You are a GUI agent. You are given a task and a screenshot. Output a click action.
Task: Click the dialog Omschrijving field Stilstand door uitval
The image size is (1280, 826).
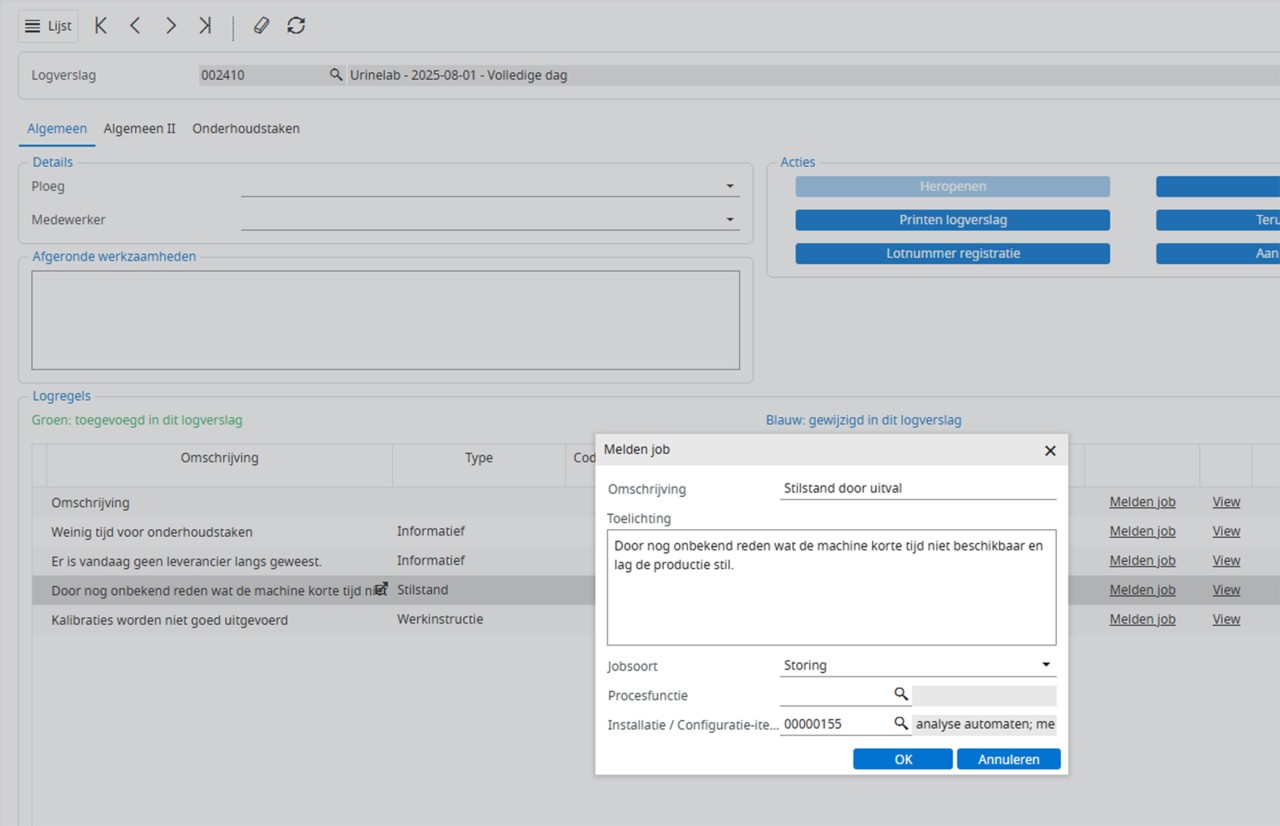point(918,489)
